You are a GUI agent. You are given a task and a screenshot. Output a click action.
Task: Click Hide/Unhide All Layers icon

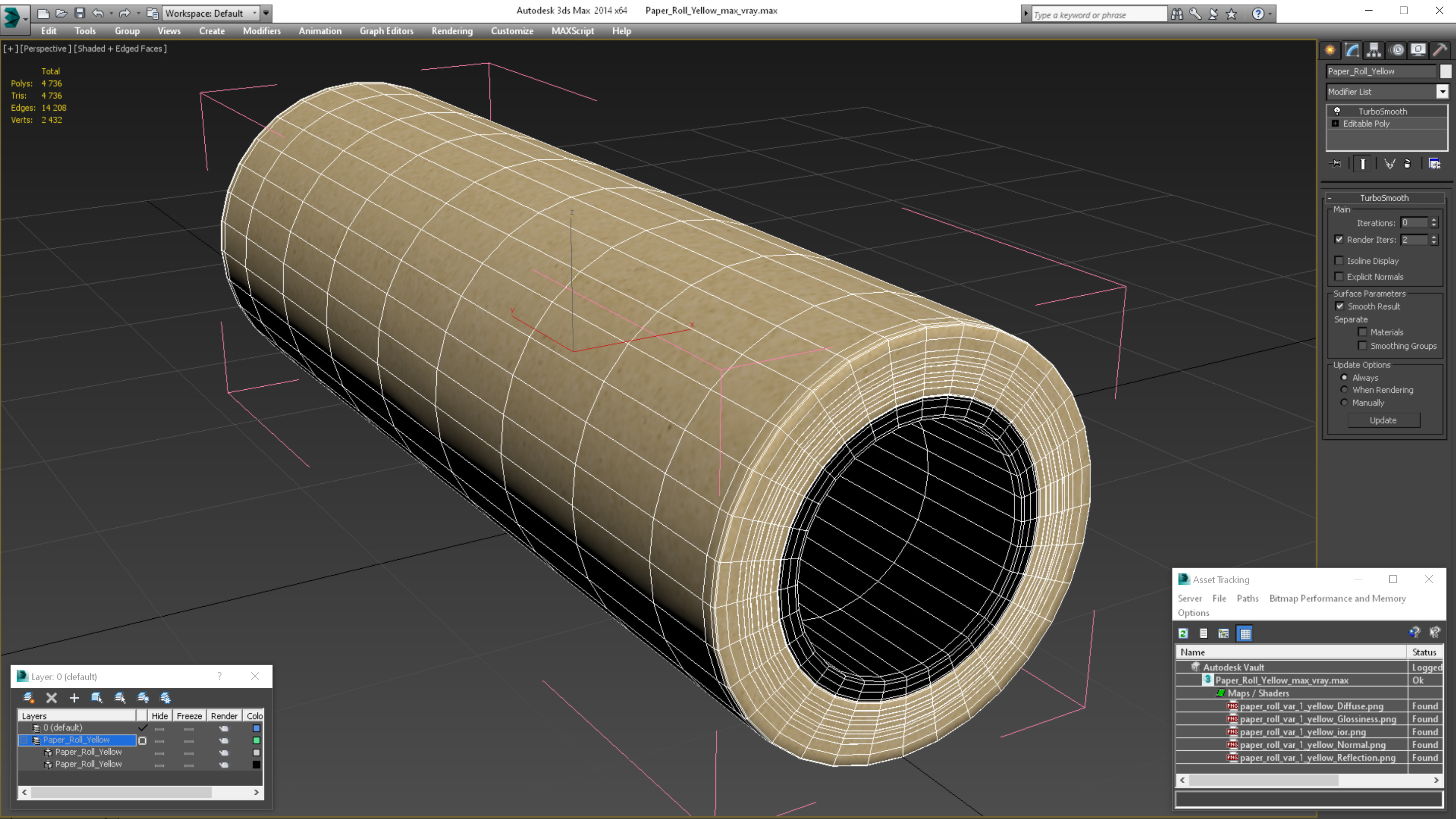tap(143, 698)
